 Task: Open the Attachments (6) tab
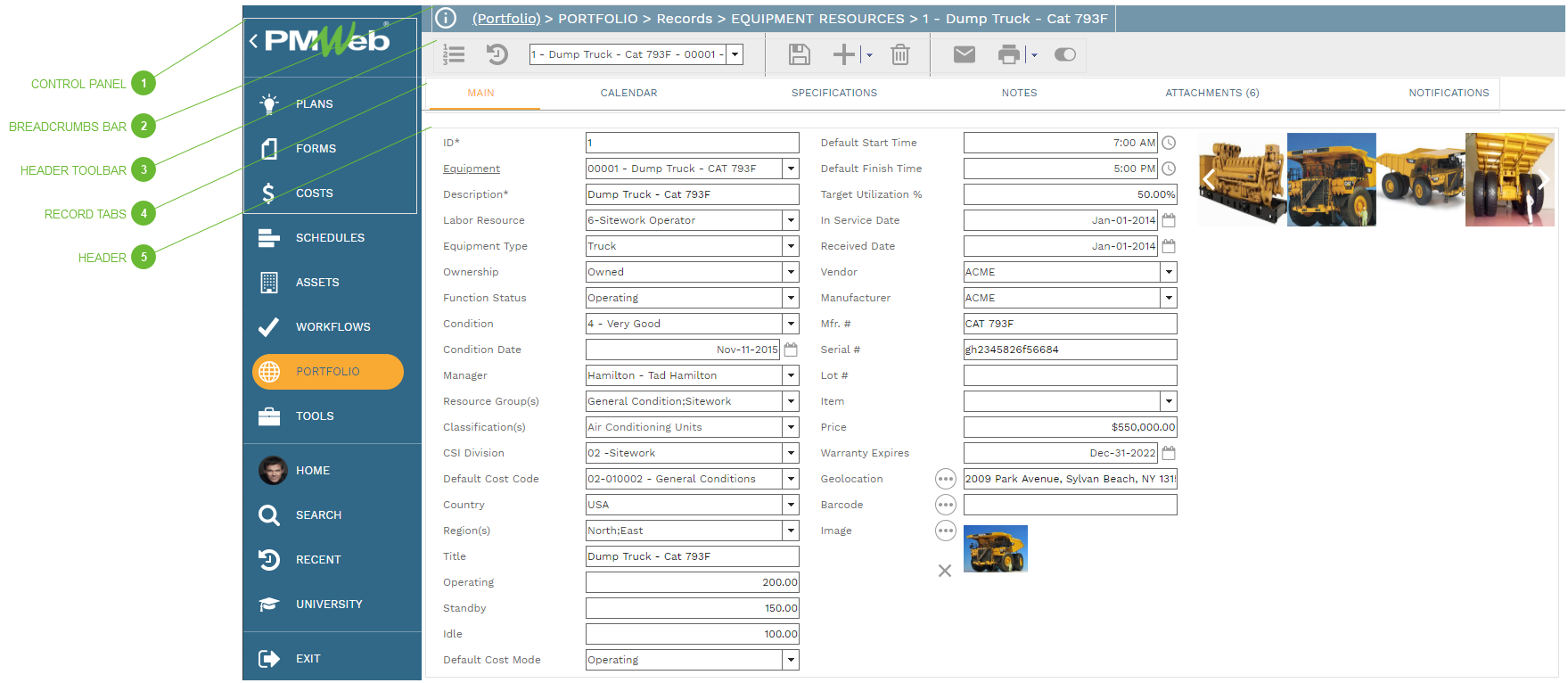coord(1211,93)
